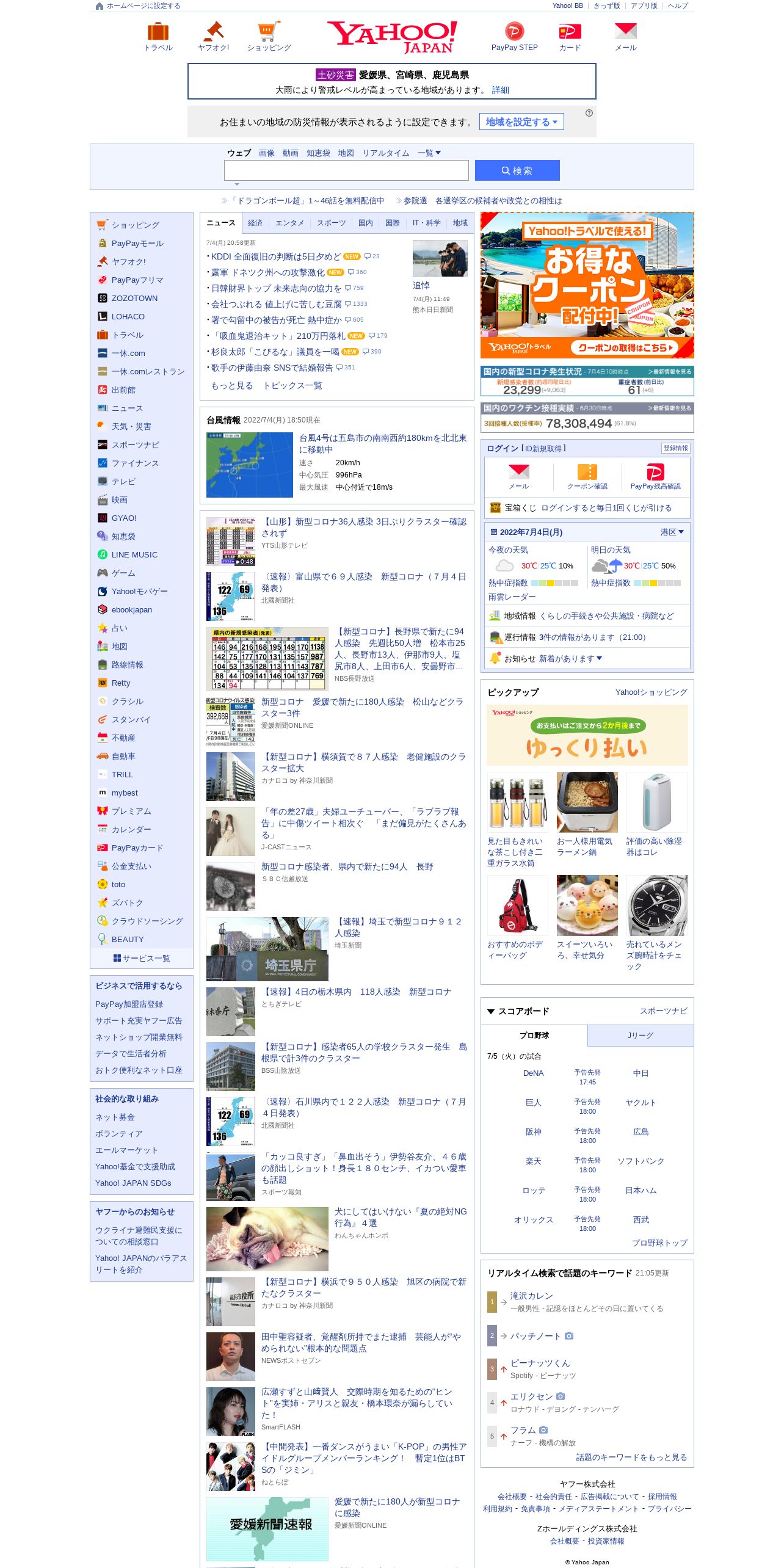Image resolution: width=784 pixels, height=1568 pixels.
Task: Switch to the 経済 news tab
Action: pyautogui.click(x=255, y=223)
